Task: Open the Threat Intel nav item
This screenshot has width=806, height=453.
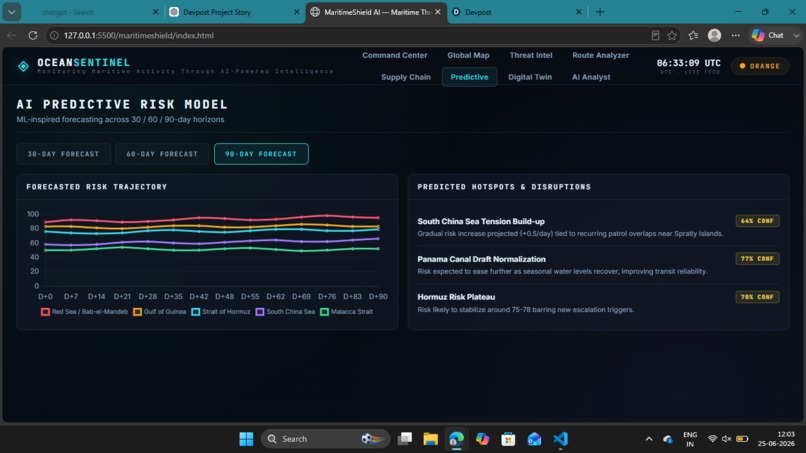Action: click(x=530, y=55)
